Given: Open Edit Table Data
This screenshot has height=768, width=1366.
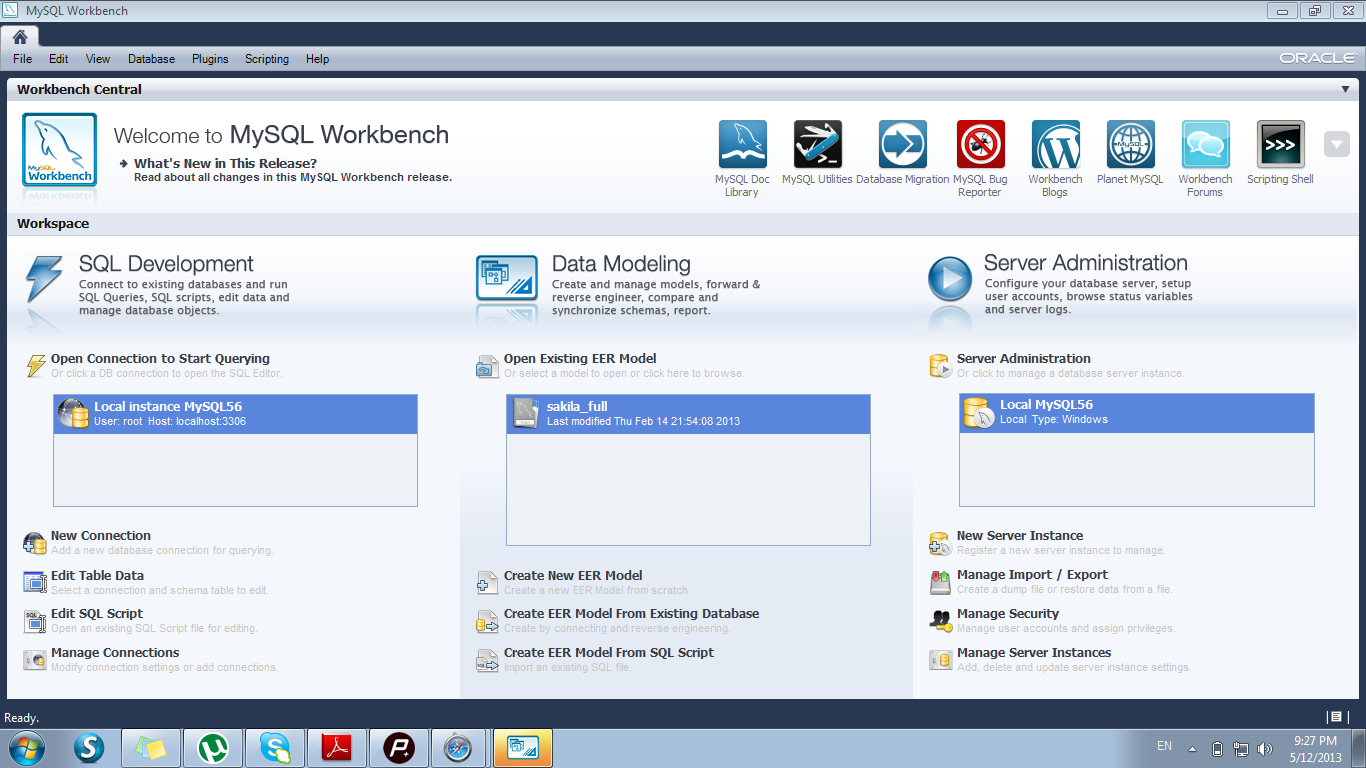Looking at the screenshot, I should 97,575.
